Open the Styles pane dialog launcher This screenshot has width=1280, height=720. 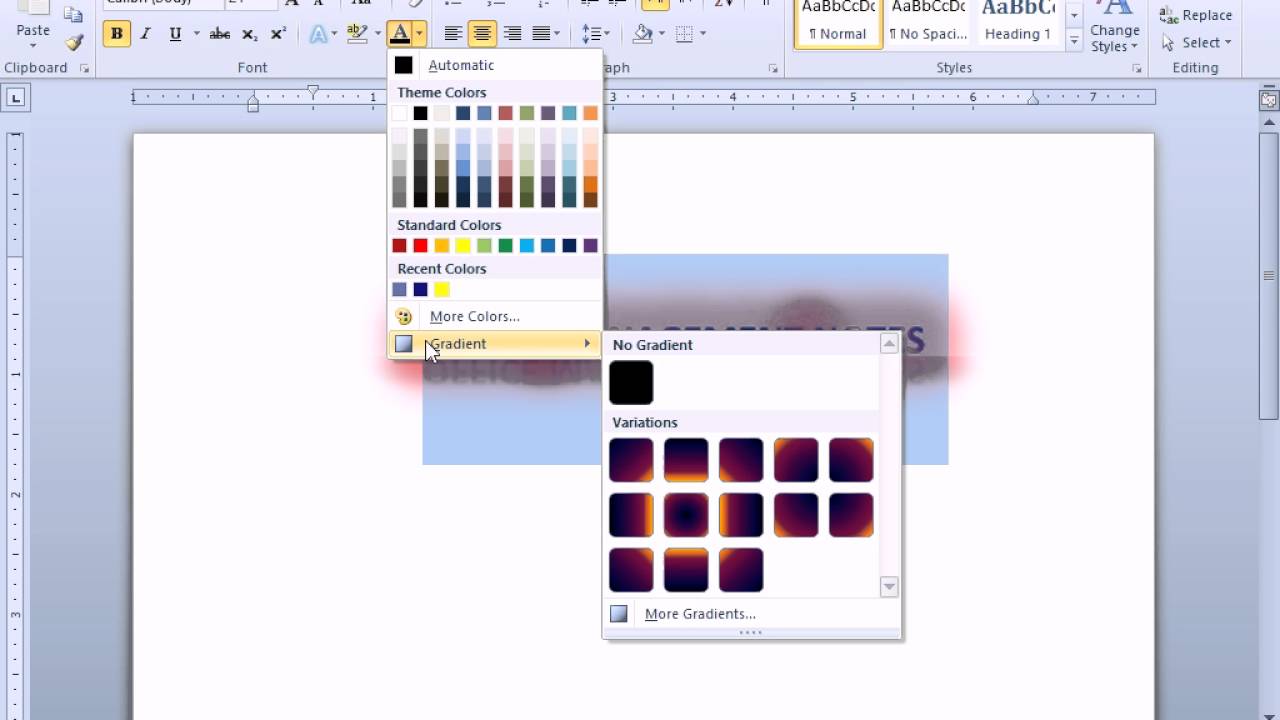tap(1137, 68)
